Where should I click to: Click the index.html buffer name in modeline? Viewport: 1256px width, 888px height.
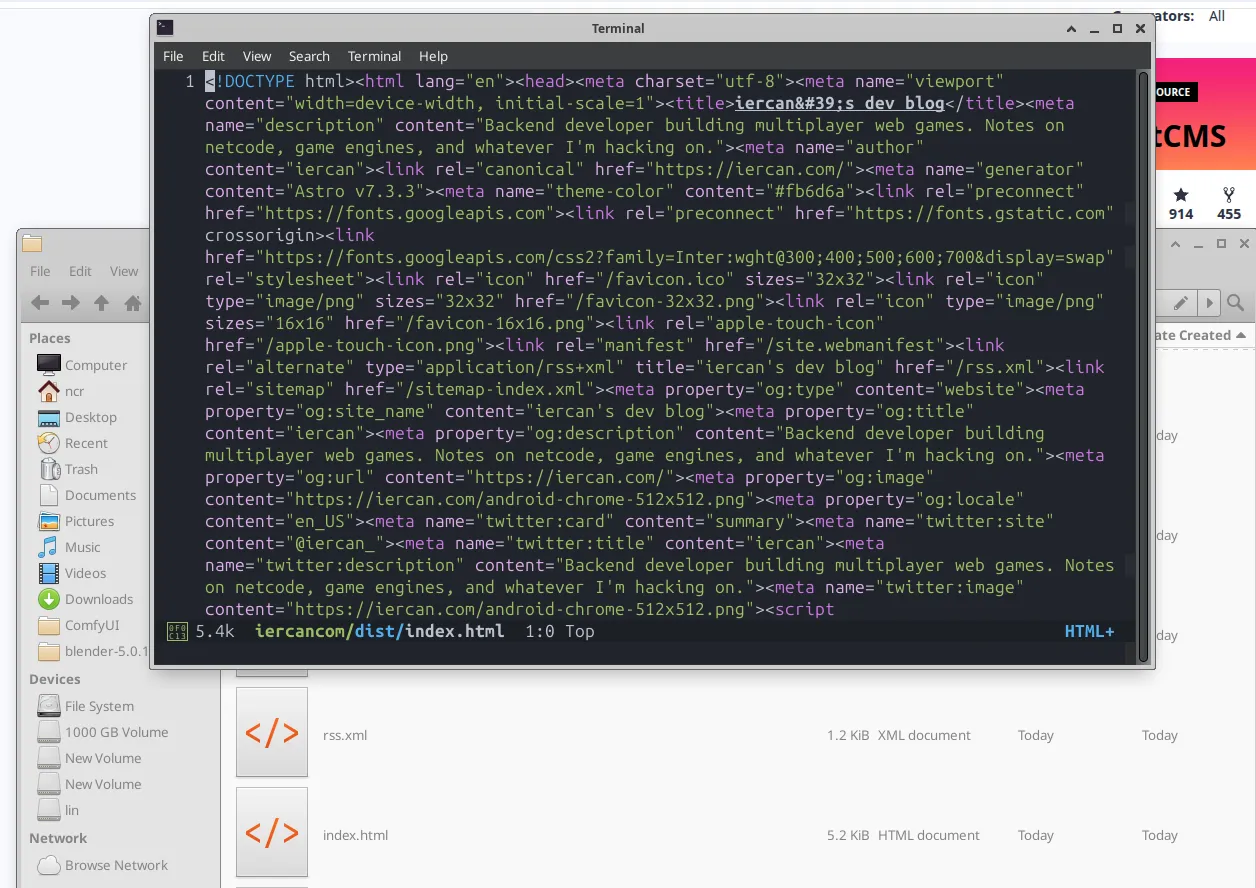[455, 631]
